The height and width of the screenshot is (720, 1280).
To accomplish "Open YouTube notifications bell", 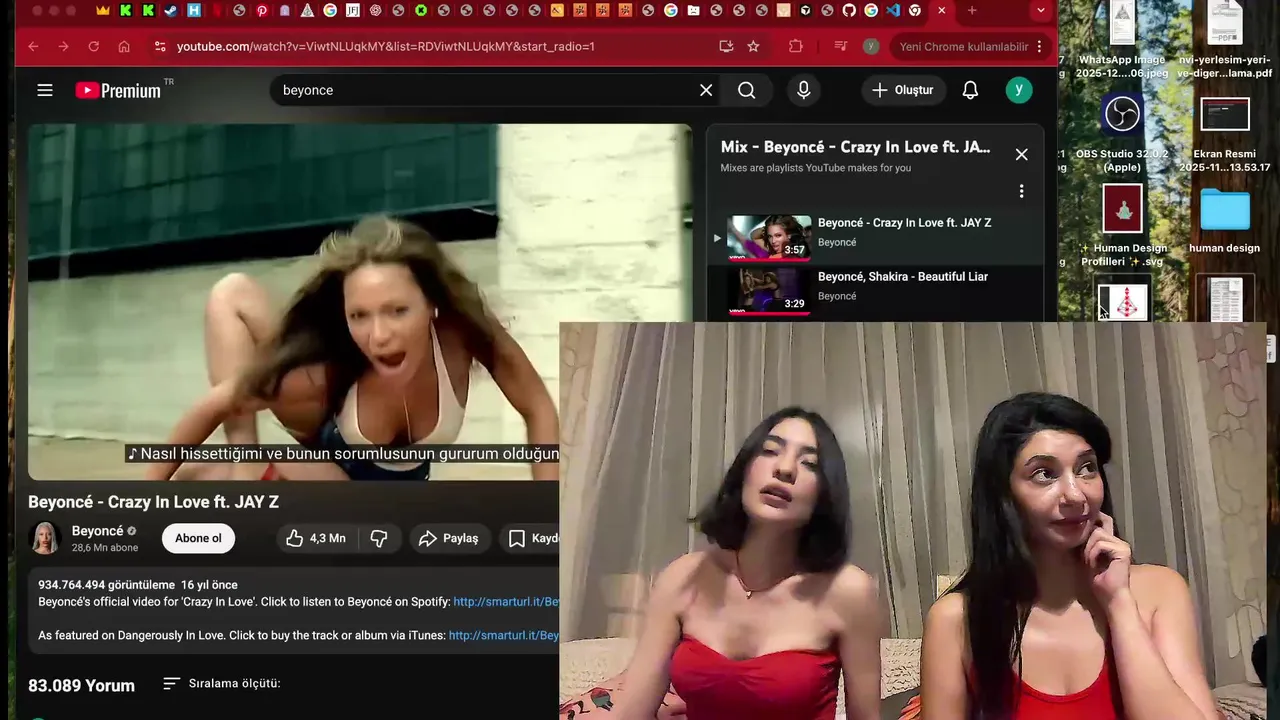I will point(970,90).
